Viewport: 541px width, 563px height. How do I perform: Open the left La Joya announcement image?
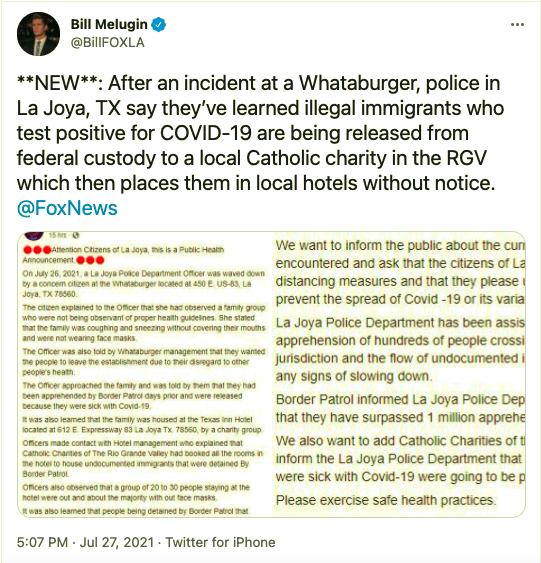[x=144, y=374]
